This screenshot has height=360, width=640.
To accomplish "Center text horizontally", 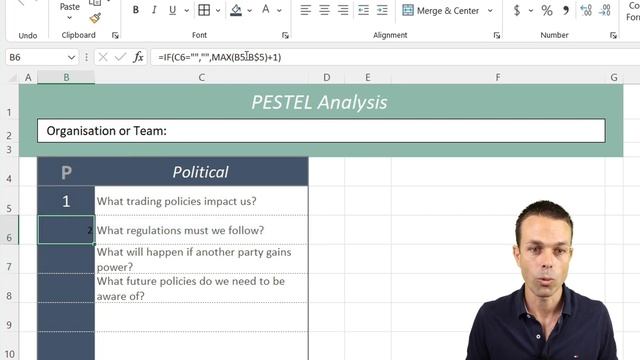I will pyautogui.click(x=324, y=10).
